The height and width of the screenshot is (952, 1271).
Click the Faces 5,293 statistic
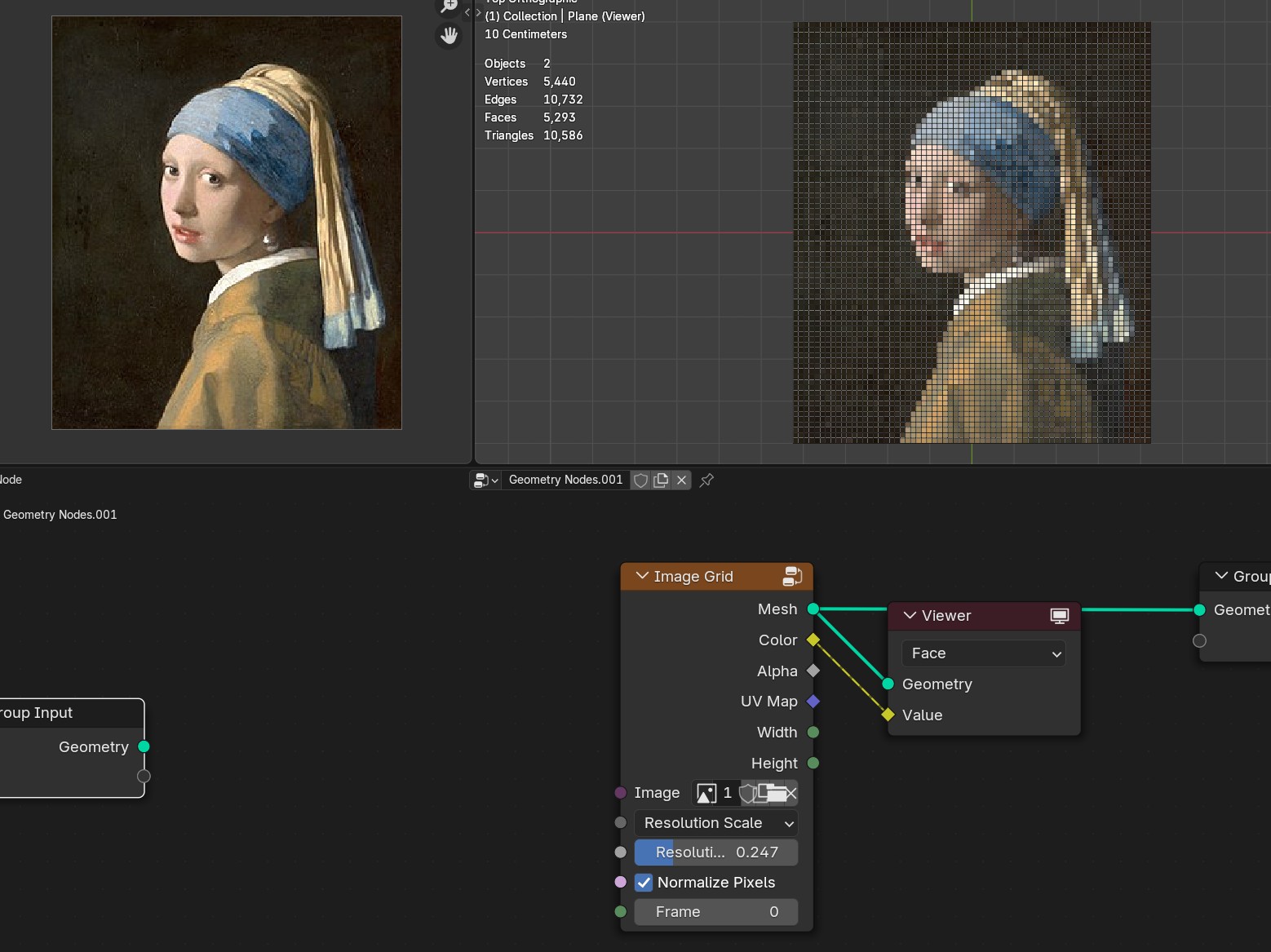pyautogui.click(x=530, y=117)
